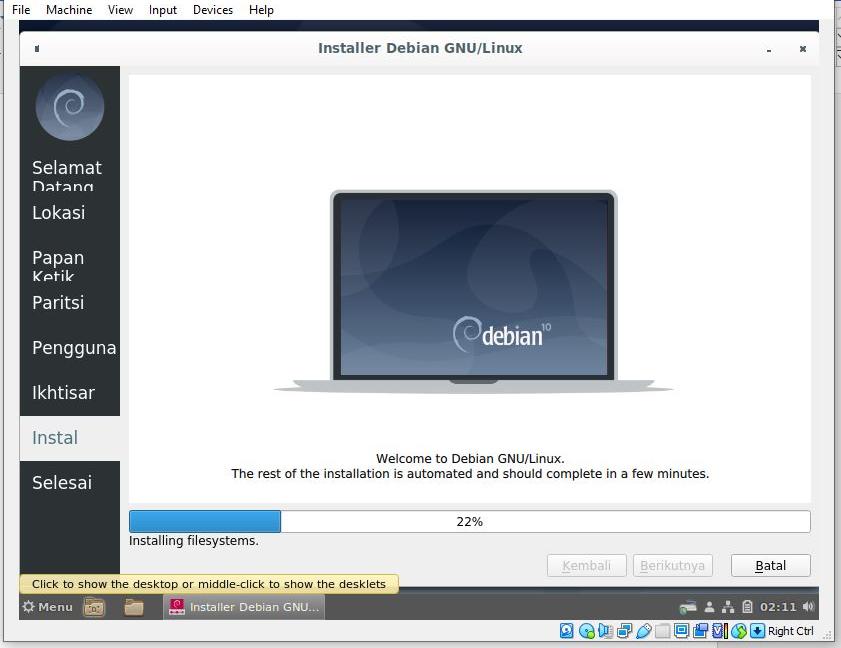The width and height of the screenshot is (841, 648).
Task: Click the Debian swirl logo in sidebar
Action: pos(70,107)
